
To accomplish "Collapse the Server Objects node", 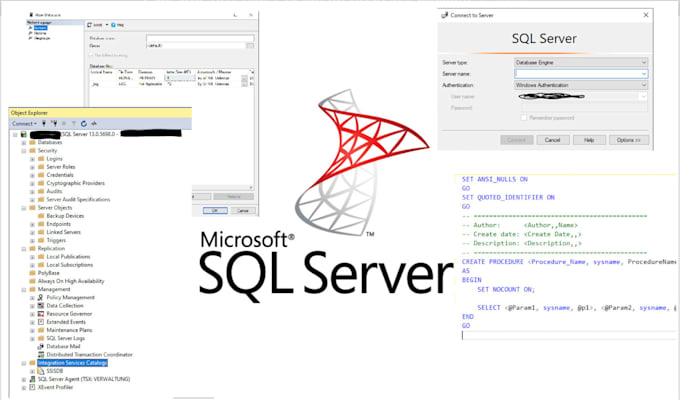I will (x=24, y=208).
